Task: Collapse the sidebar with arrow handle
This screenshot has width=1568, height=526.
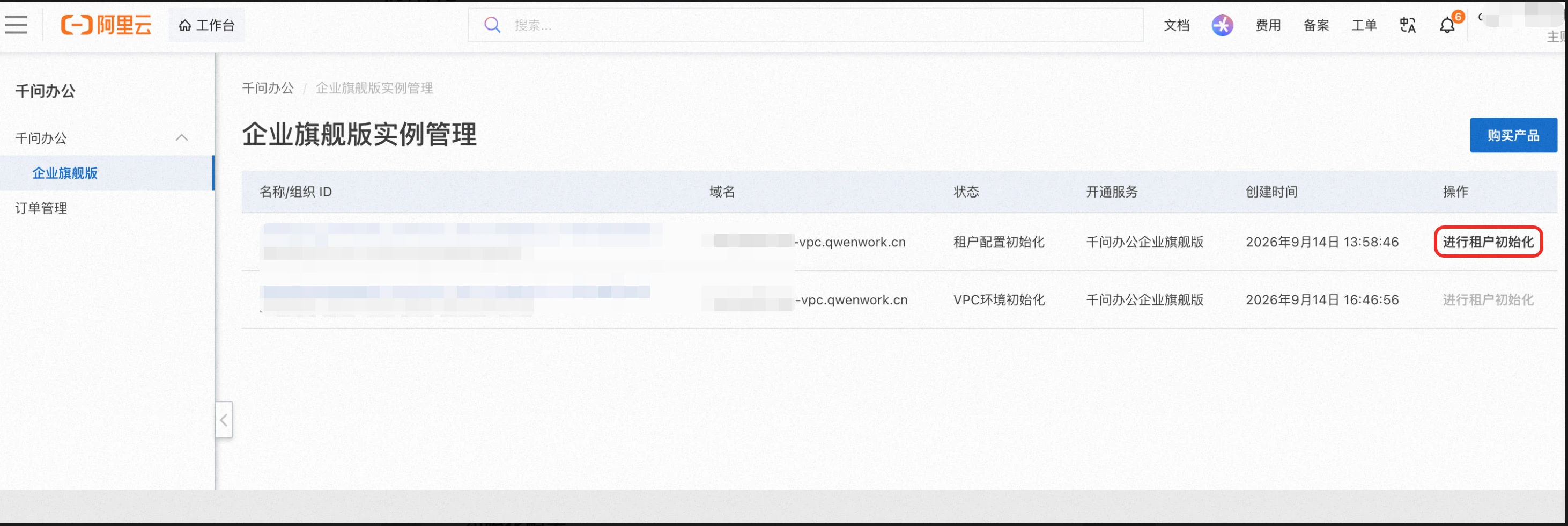Action: [x=224, y=419]
